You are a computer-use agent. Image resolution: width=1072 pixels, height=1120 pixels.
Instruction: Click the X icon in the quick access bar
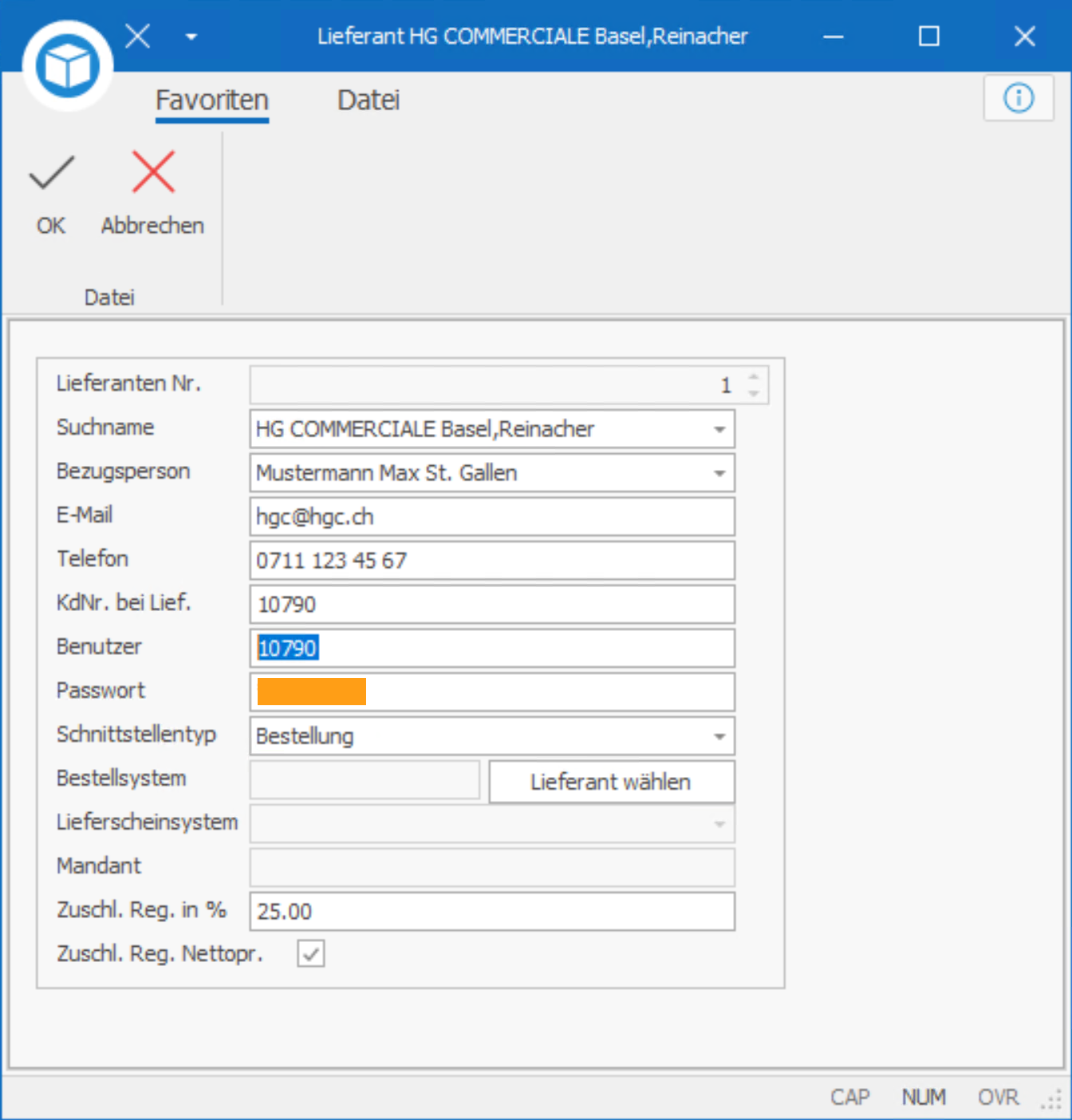pyautogui.click(x=138, y=36)
